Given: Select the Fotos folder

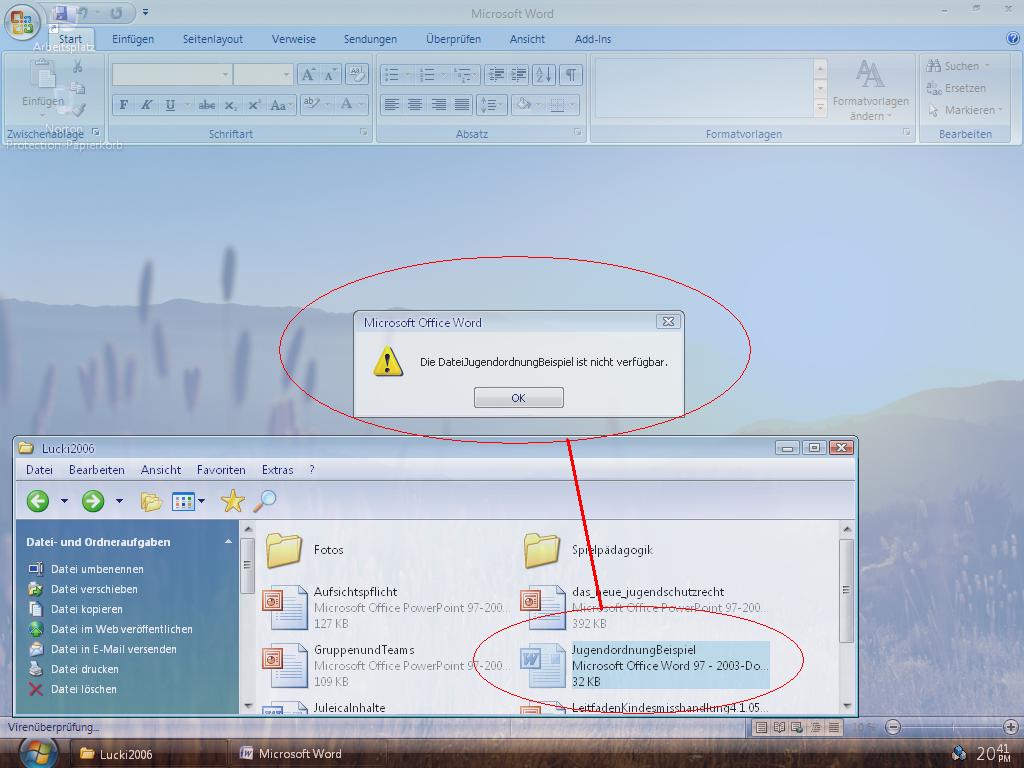Looking at the screenshot, I should click(x=304, y=550).
